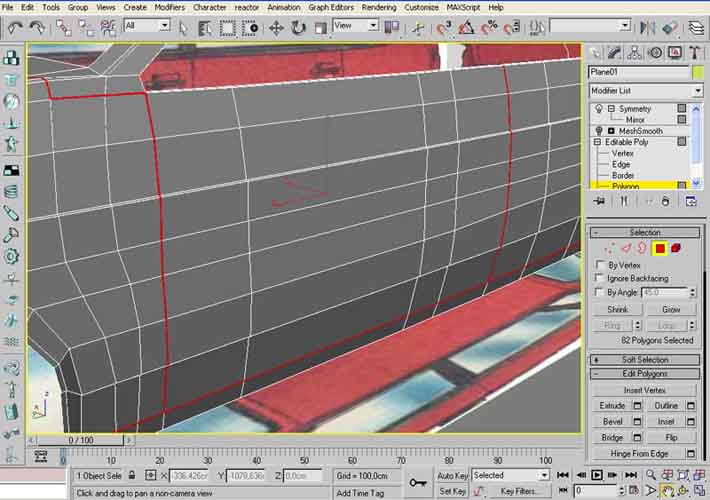Open the View reference coordinate dropdown
710x500 pixels.
pyautogui.click(x=355, y=25)
